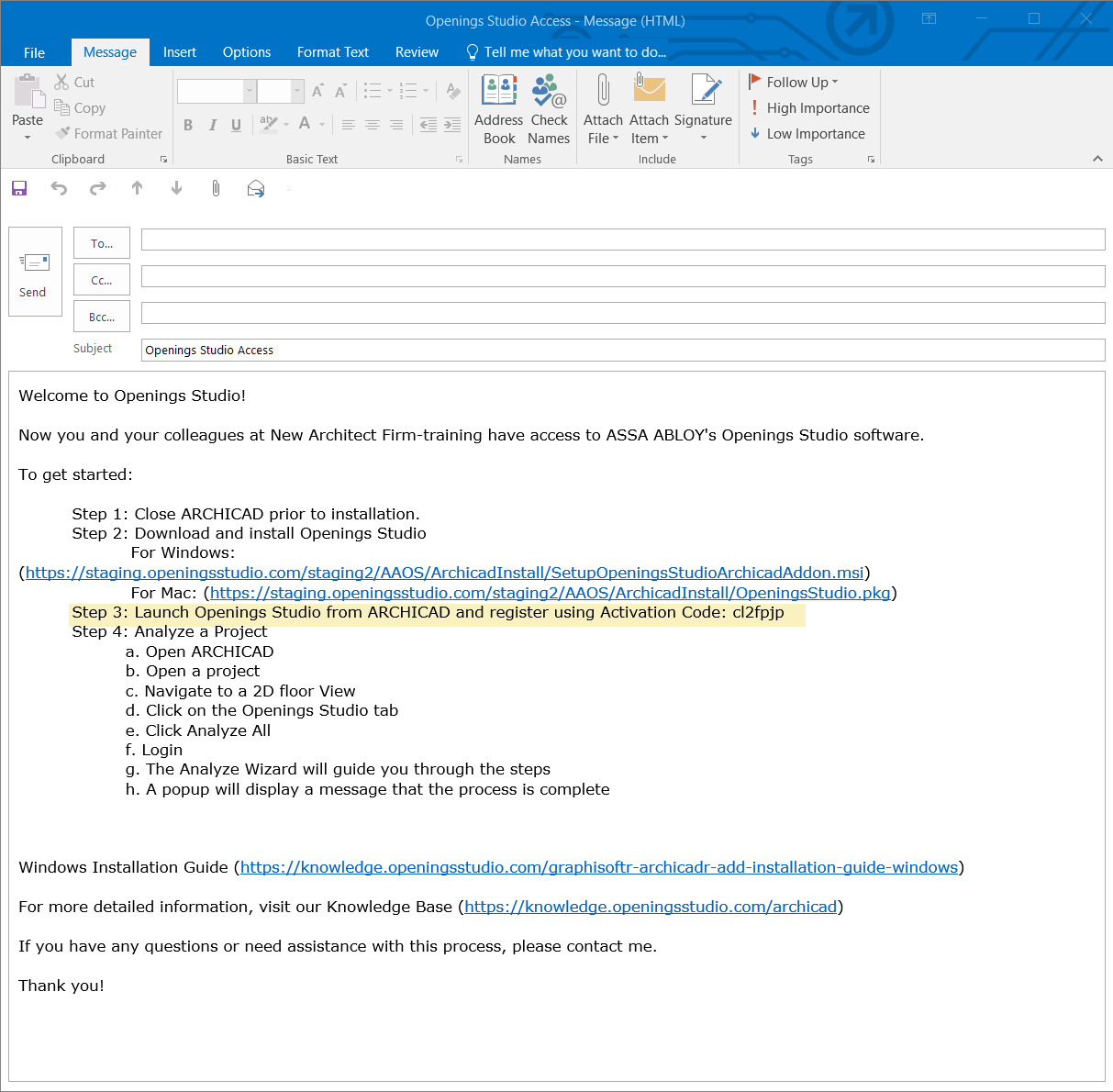Click the Decrease Indent icon
This screenshot has width=1113, height=1092.
pyautogui.click(x=429, y=125)
